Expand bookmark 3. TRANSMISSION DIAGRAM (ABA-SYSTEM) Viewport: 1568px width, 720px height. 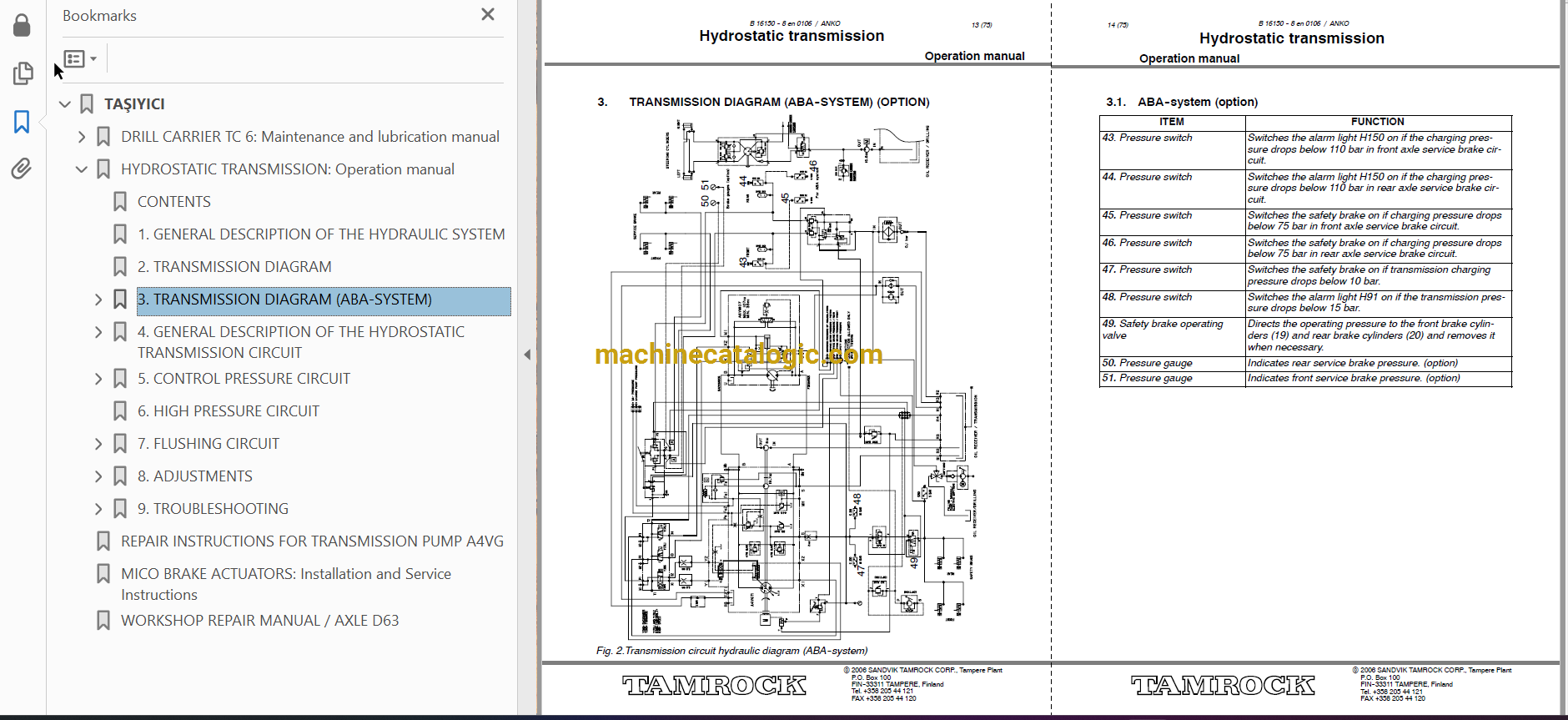coord(98,300)
